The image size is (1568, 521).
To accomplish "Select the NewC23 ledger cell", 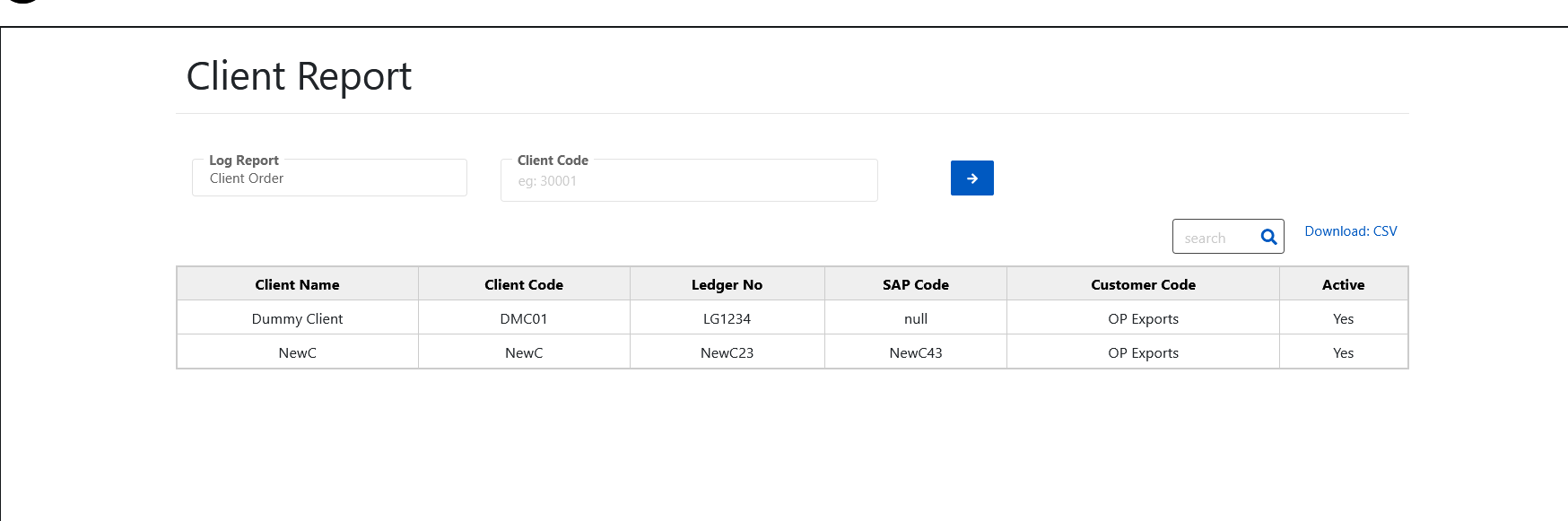I will pyautogui.click(x=727, y=352).
